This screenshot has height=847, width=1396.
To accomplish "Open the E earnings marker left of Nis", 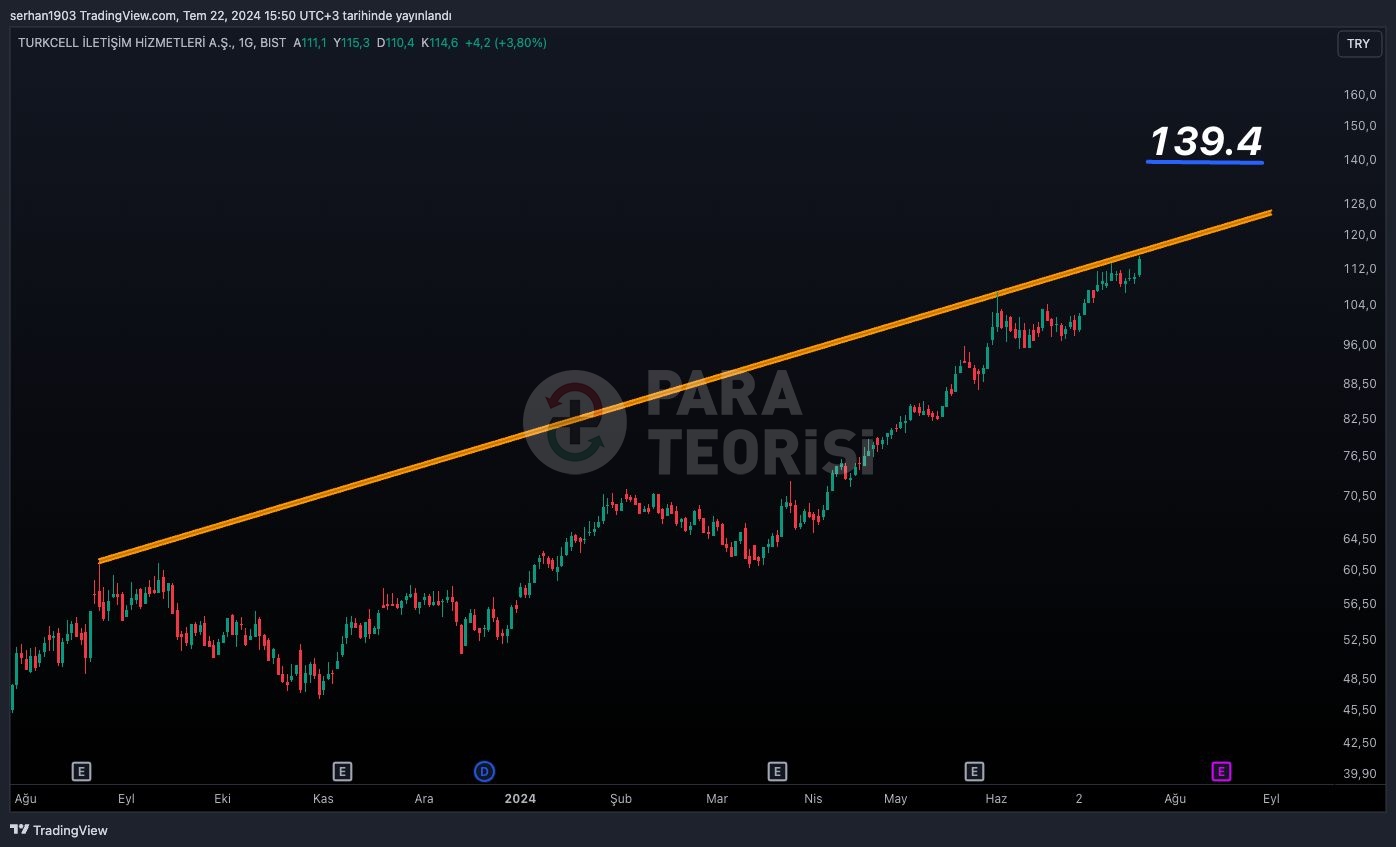I will tap(777, 771).
